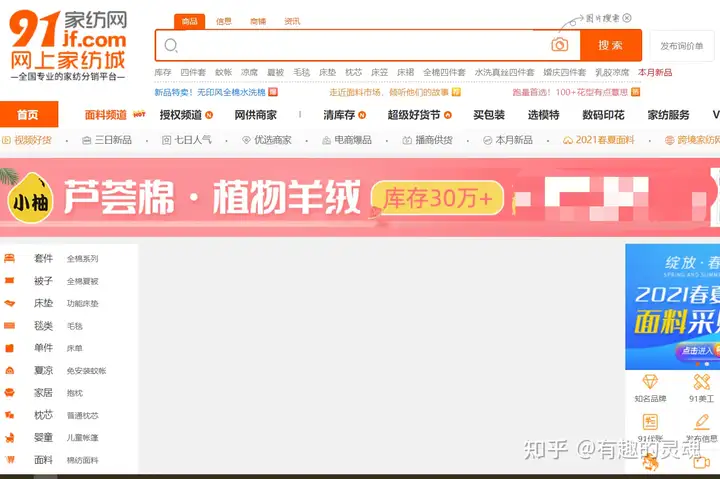Open 播商供货 sub-navigation link
Viewport: 720px width, 479px height.
click(x=428, y=140)
